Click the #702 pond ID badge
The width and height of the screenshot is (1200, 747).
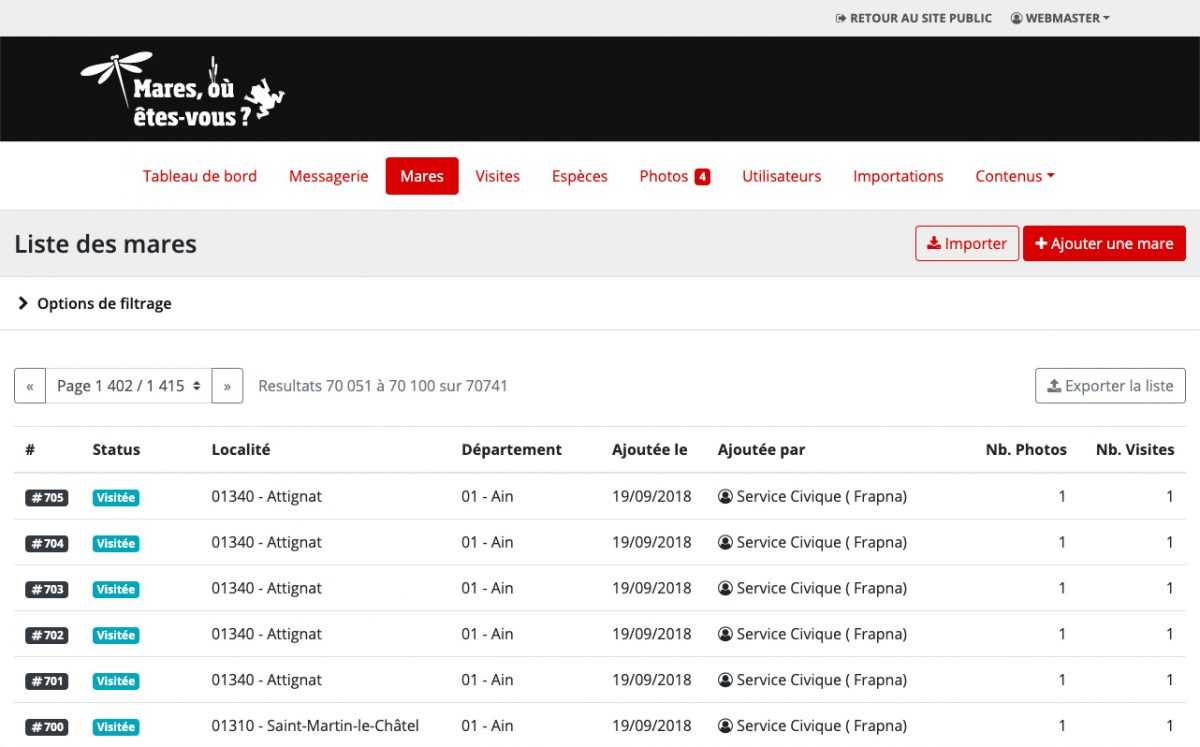(x=46, y=635)
